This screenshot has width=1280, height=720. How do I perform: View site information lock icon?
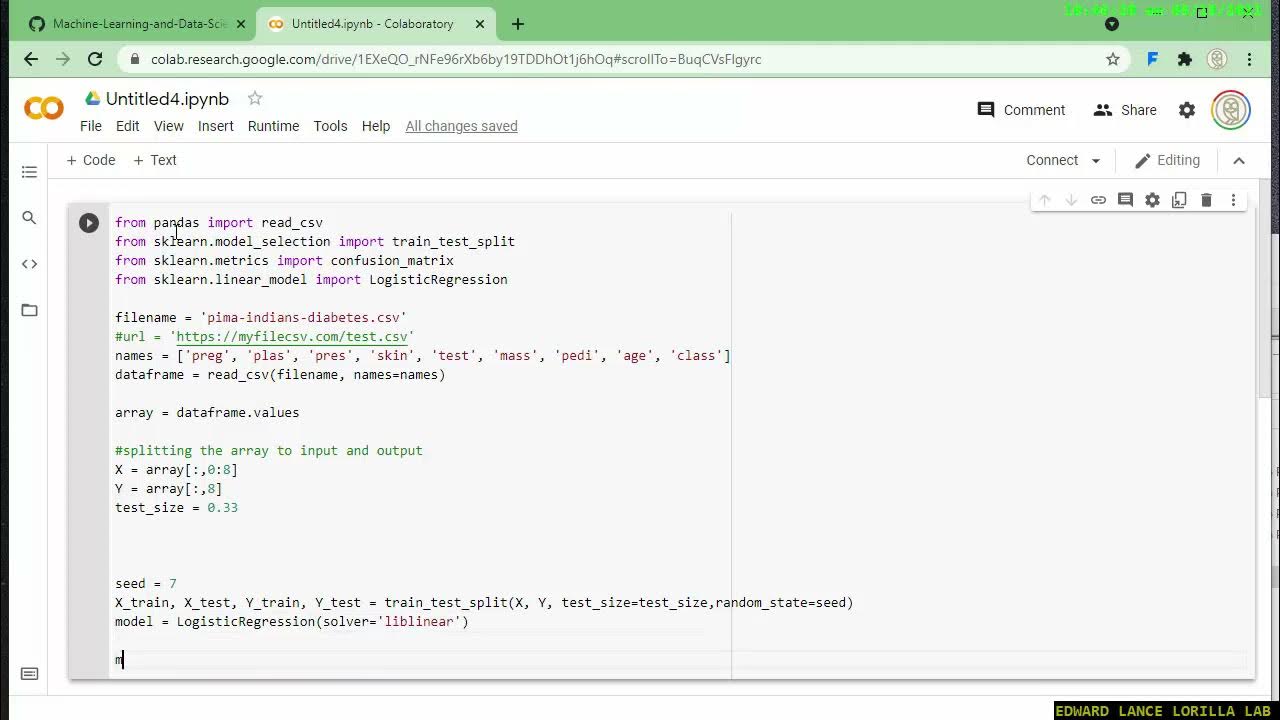click(x=135, y=59)
